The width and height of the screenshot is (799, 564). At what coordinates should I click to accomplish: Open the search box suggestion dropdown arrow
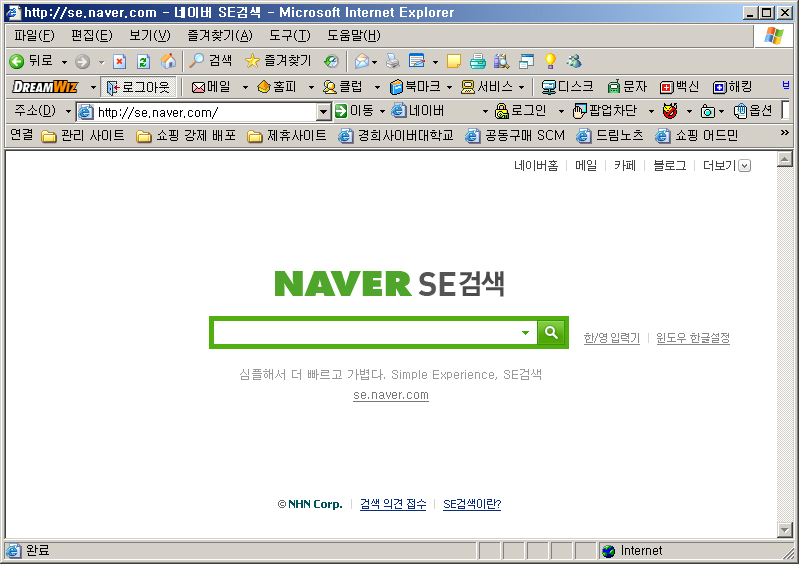tap(525, 333)
